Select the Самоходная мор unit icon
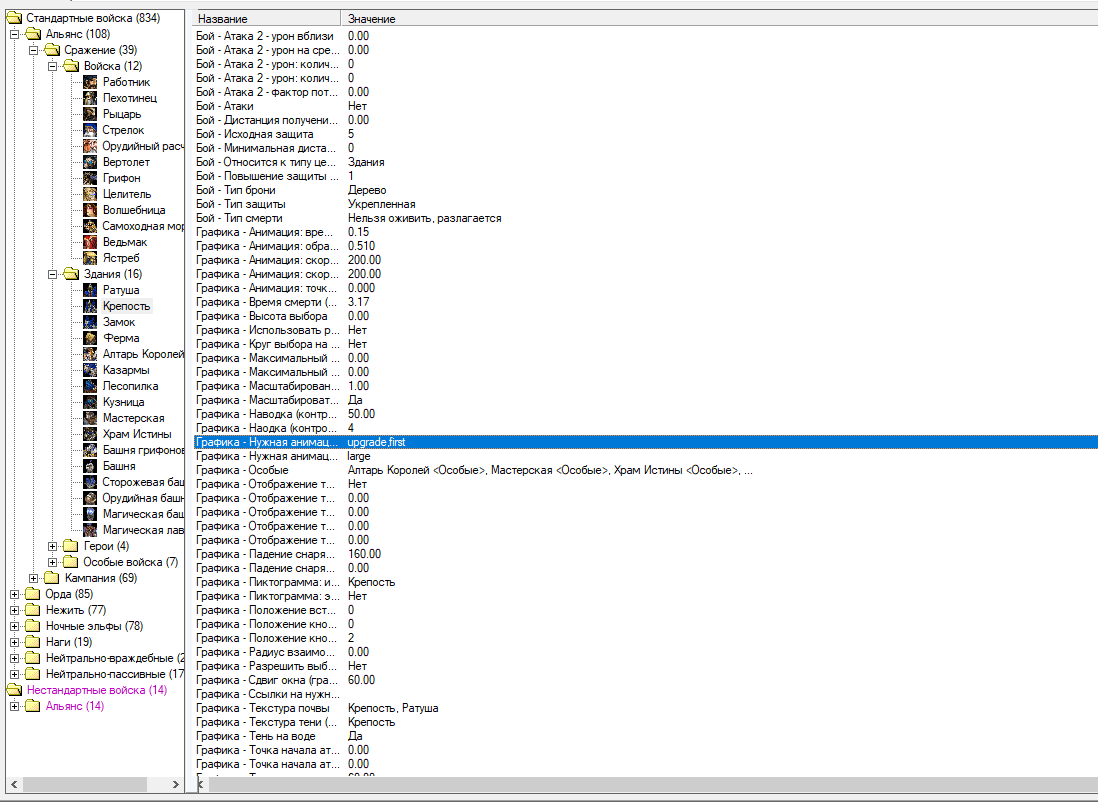This screenshot has height=802, width=1098. point(90,226)
